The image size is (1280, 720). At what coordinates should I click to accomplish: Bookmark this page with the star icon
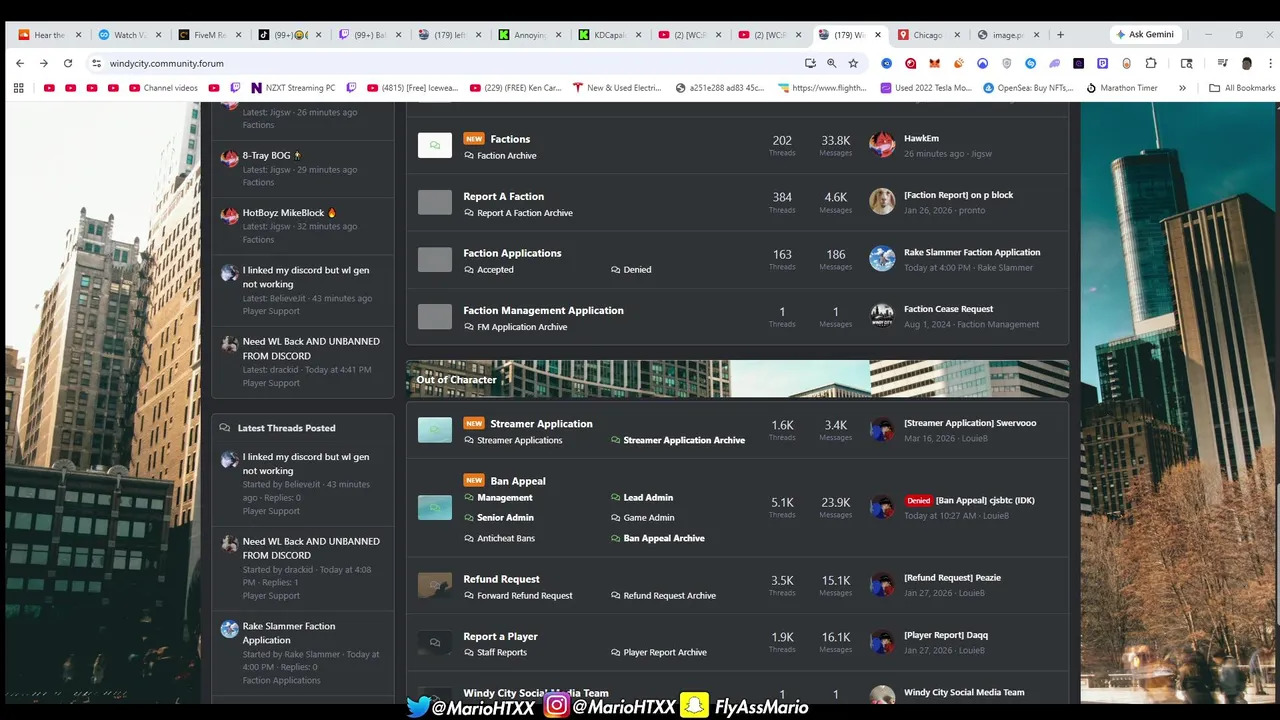[853, 63]
